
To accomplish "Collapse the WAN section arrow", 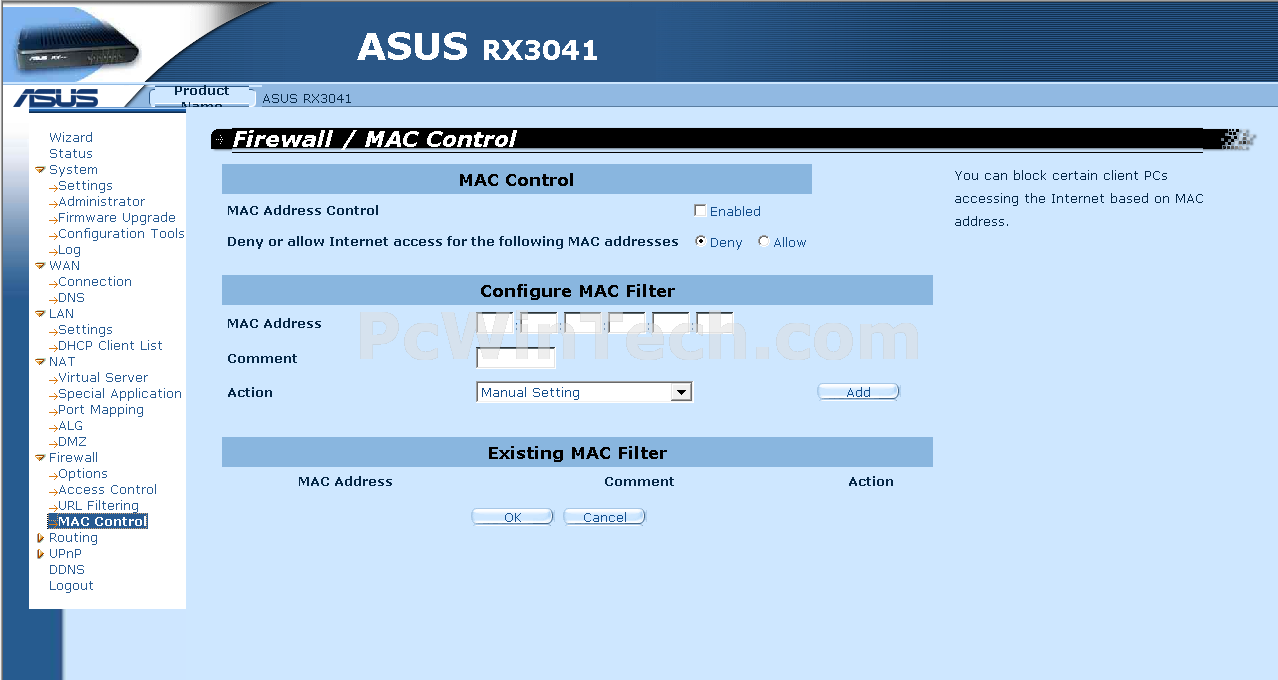I will 40,266.
